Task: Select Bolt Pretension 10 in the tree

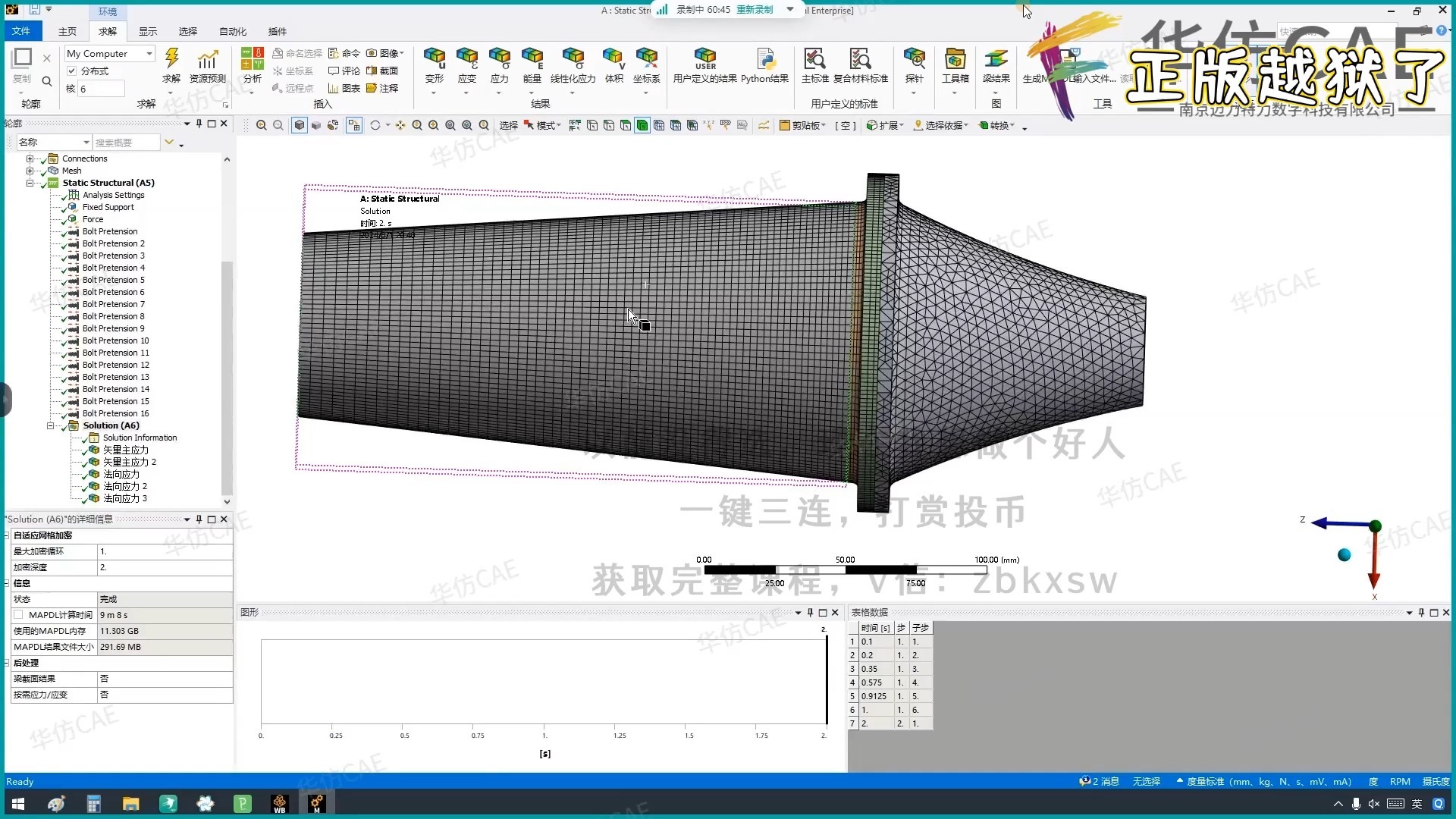Action: (x=115, y=341)
